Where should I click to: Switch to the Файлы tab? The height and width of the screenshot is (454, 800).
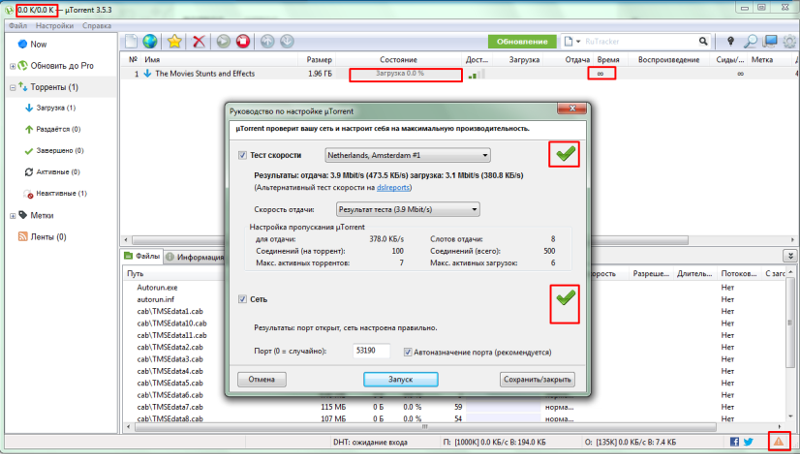click(142, 256)
